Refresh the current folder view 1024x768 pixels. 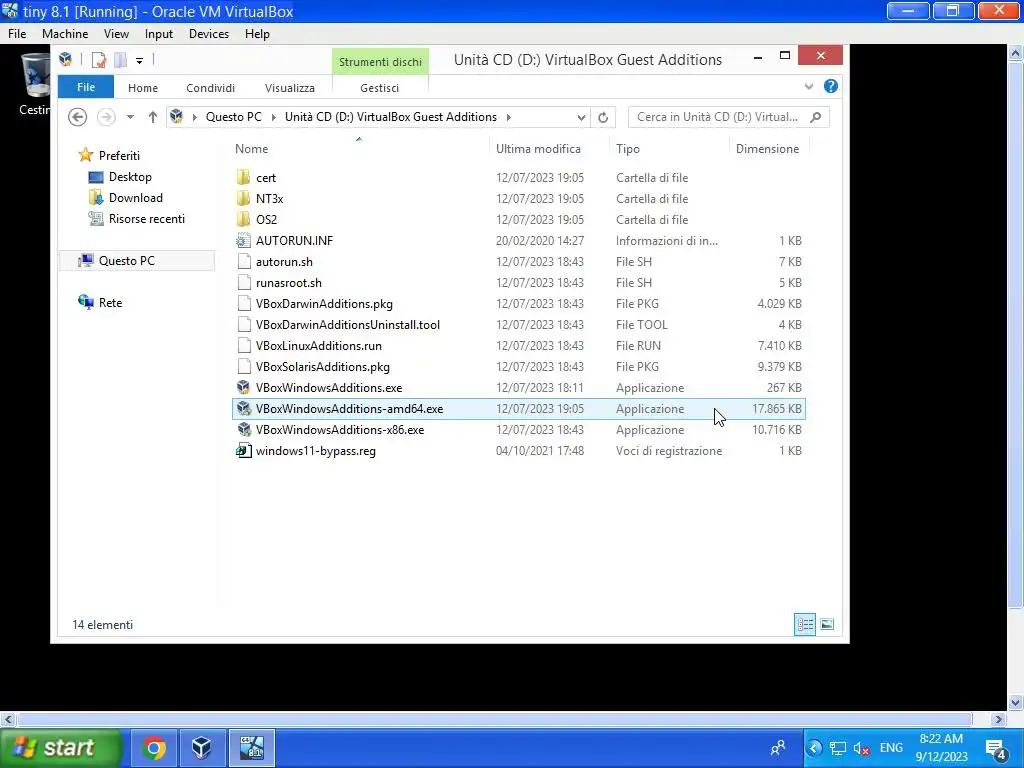tap(603, 117)
